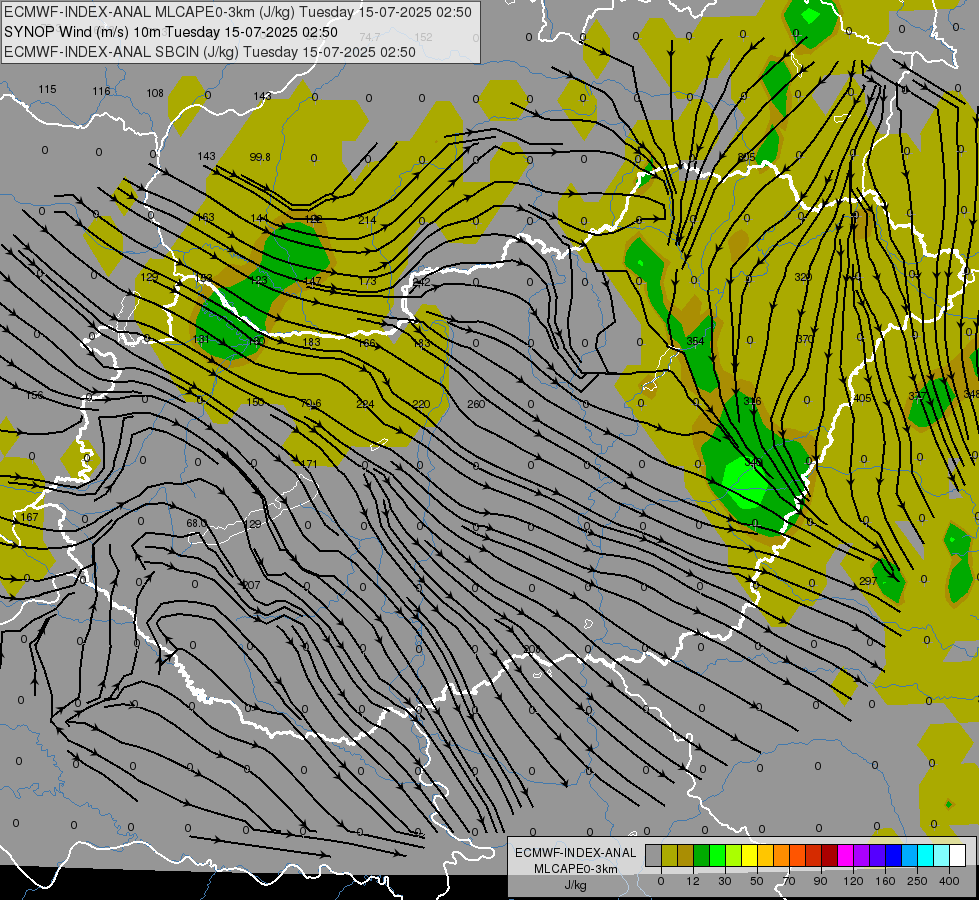Select the purple legend color box
This screenshot has height=900, width=979.
click(x=862, y=856)
